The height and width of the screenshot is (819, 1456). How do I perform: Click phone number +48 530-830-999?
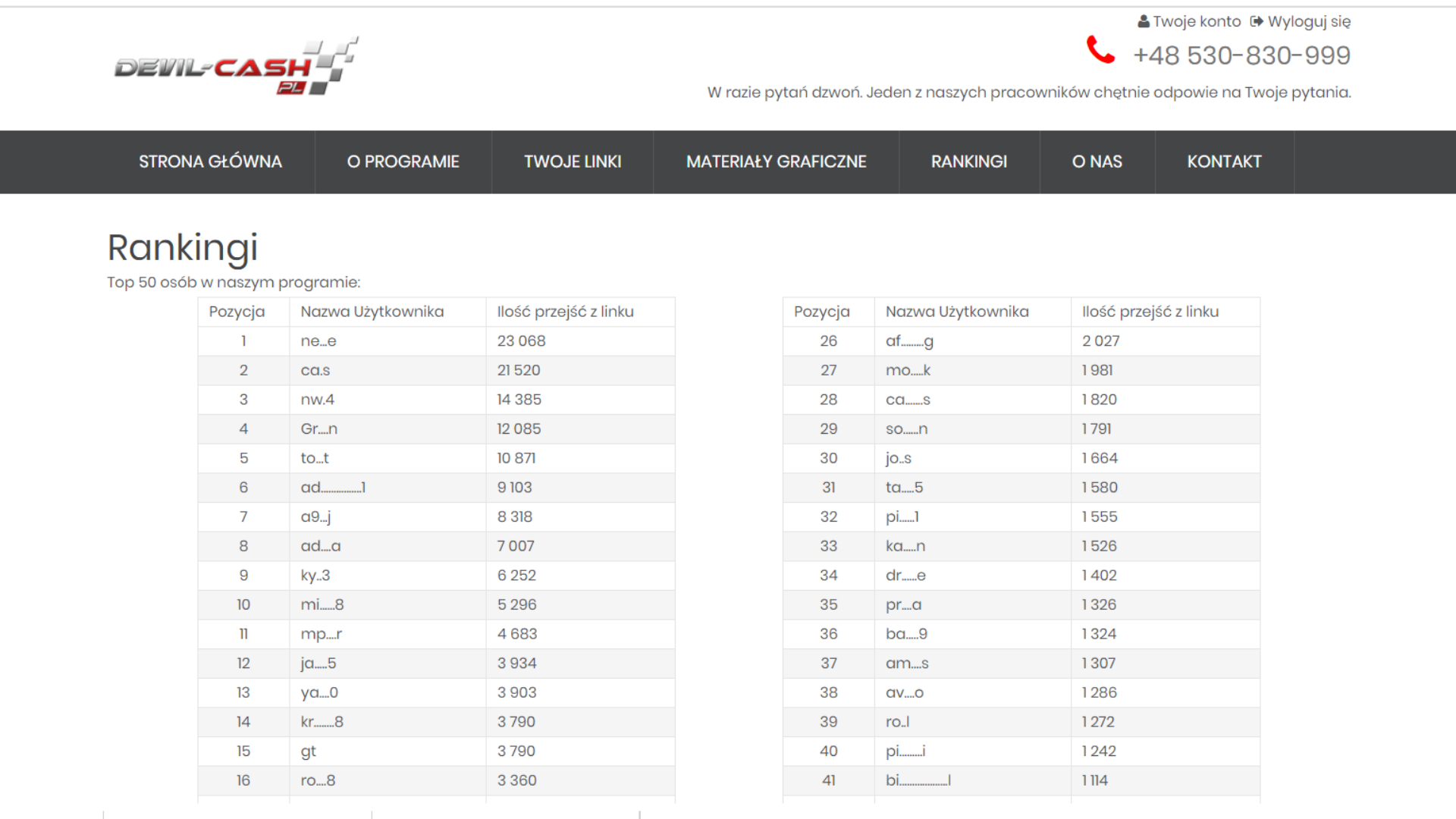pyautogui.click(x=1241, y=55)
